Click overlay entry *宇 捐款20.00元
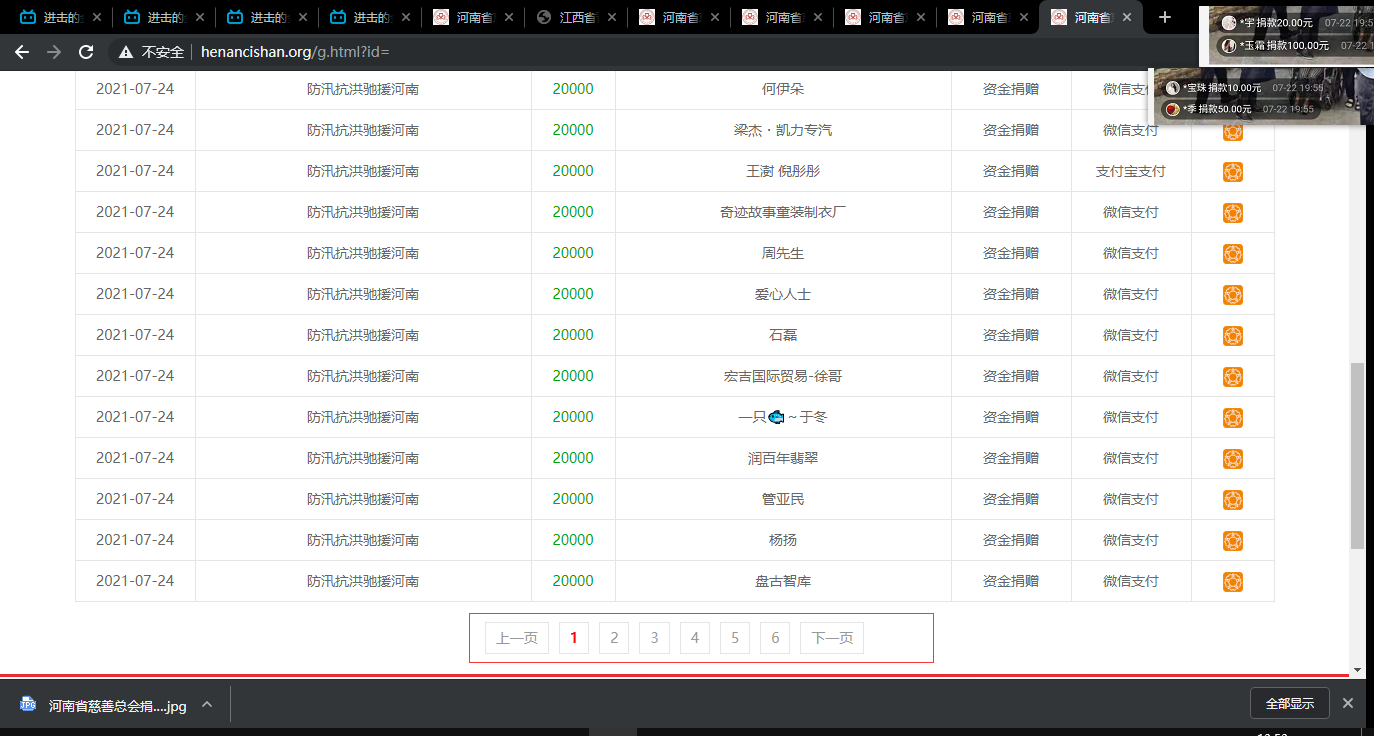1374x736 pixels. coord(1295,22)
